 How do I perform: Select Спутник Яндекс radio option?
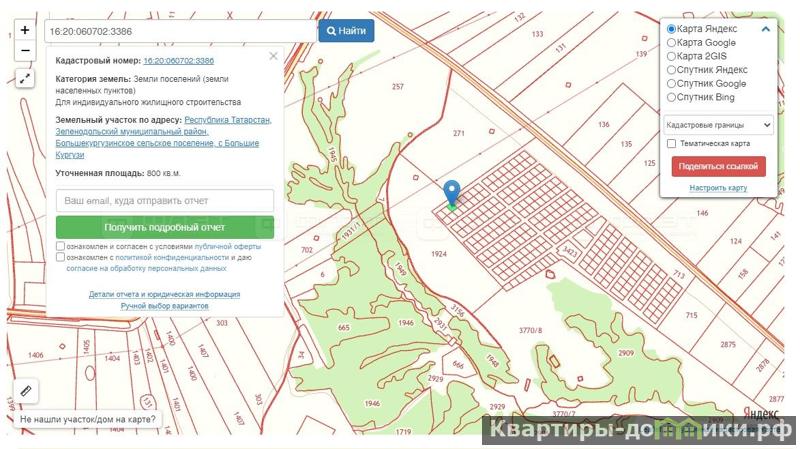(671, 70)
